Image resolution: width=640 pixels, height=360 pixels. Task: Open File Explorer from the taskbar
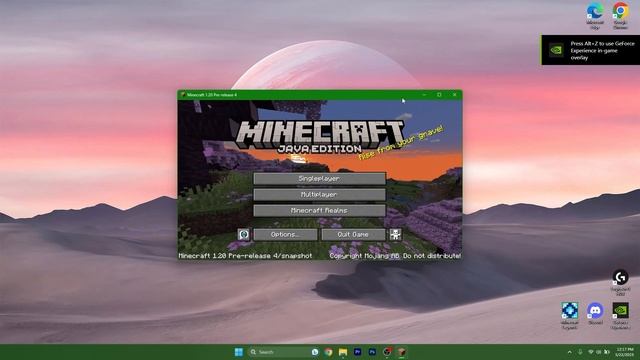343,352
